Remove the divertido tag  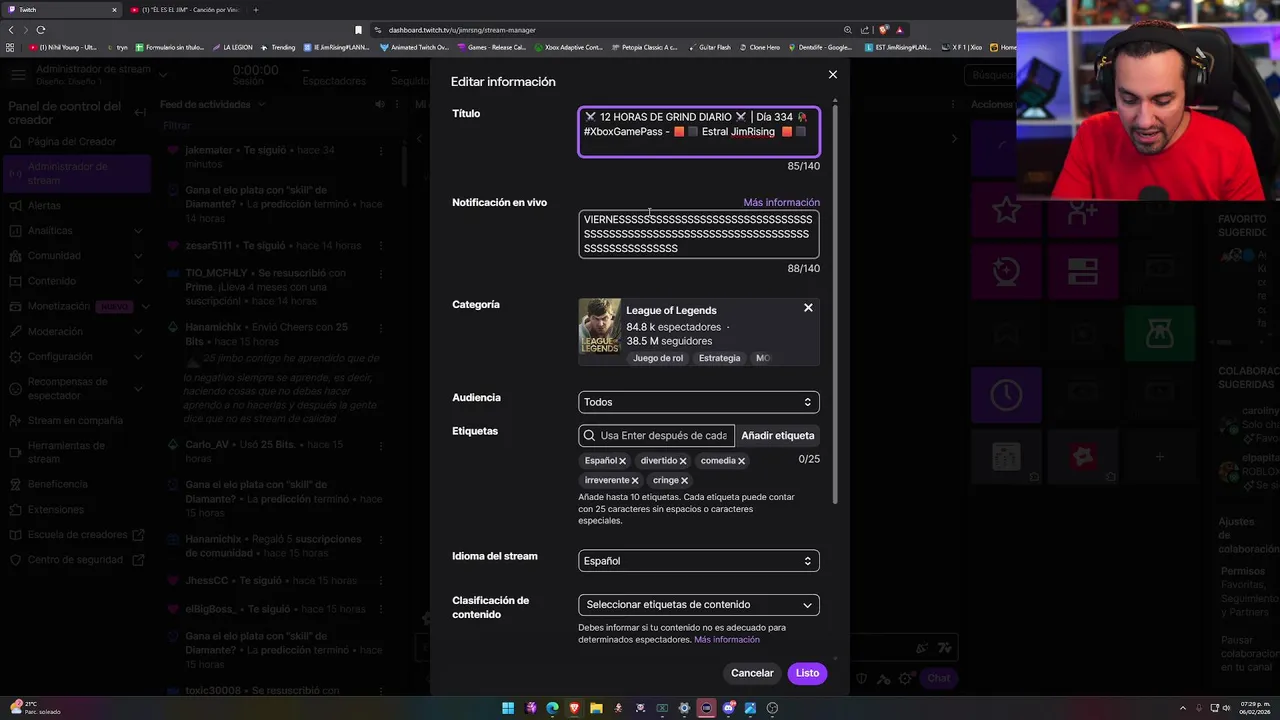pos(683,461)
